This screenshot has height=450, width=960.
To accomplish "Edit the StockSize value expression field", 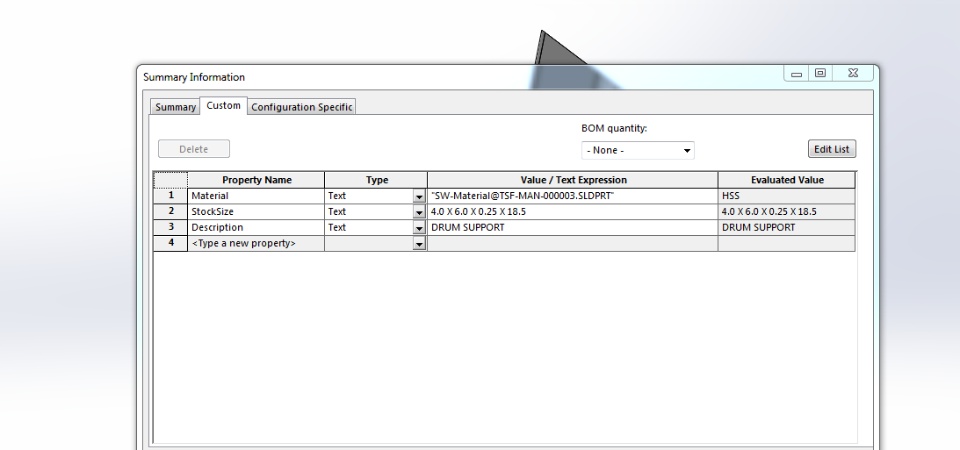I will 572,212.
